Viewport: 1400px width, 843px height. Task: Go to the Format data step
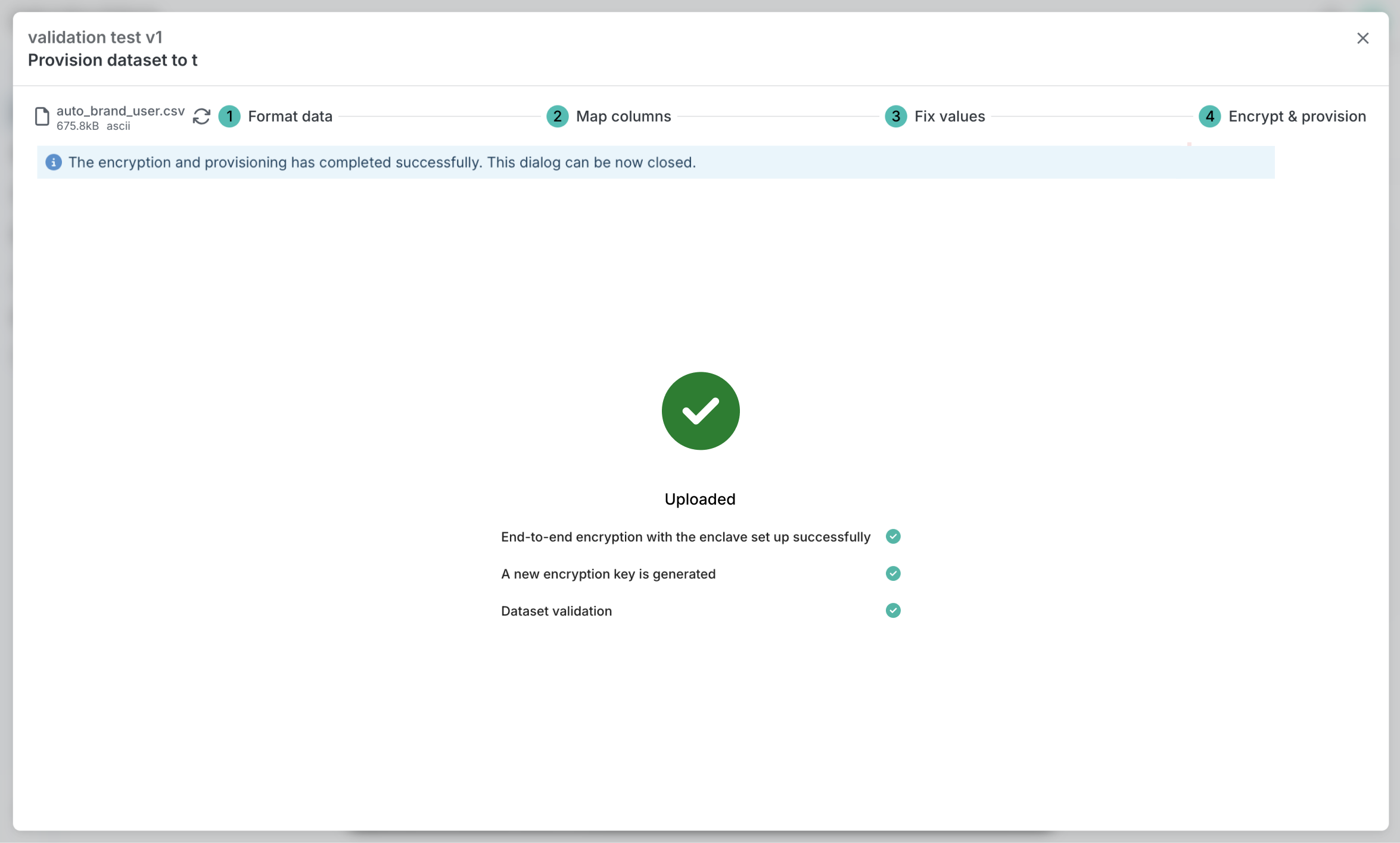pos(290,116)
